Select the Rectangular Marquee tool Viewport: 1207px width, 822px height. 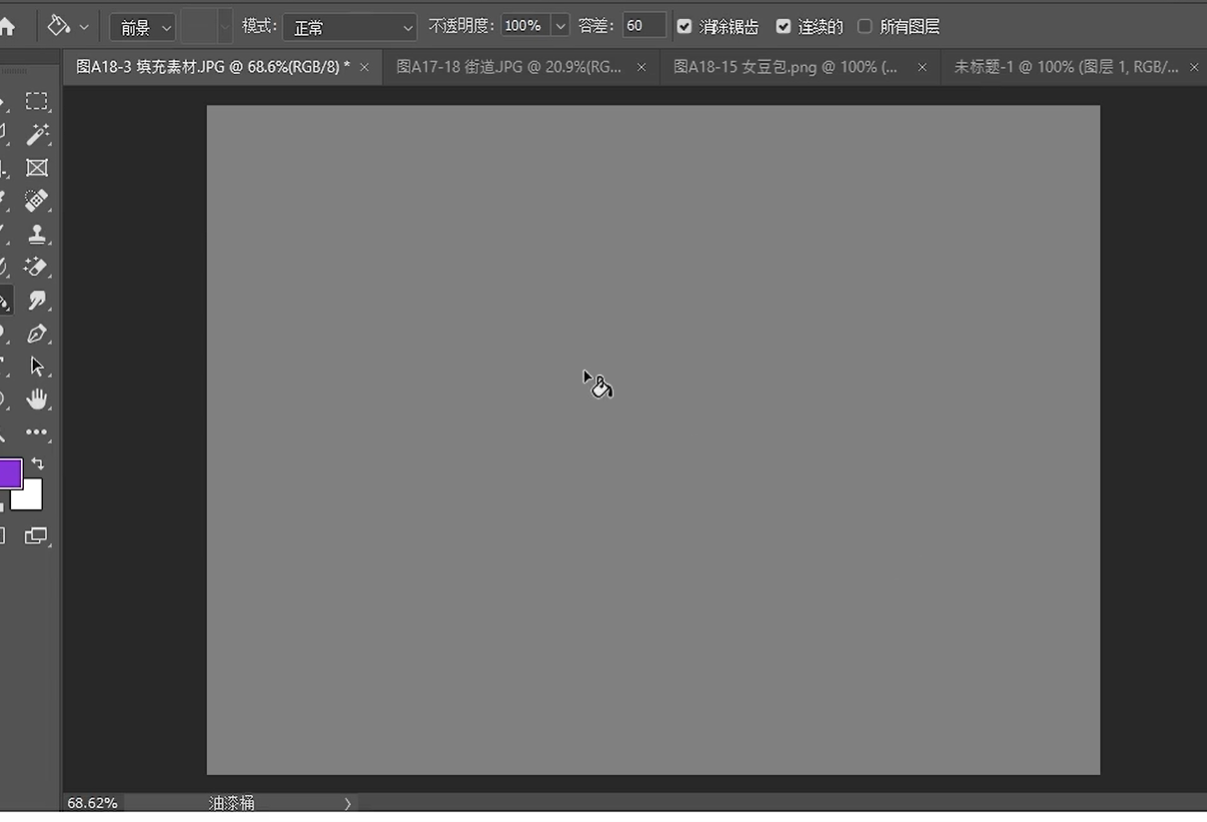click(x=37, y=101)
